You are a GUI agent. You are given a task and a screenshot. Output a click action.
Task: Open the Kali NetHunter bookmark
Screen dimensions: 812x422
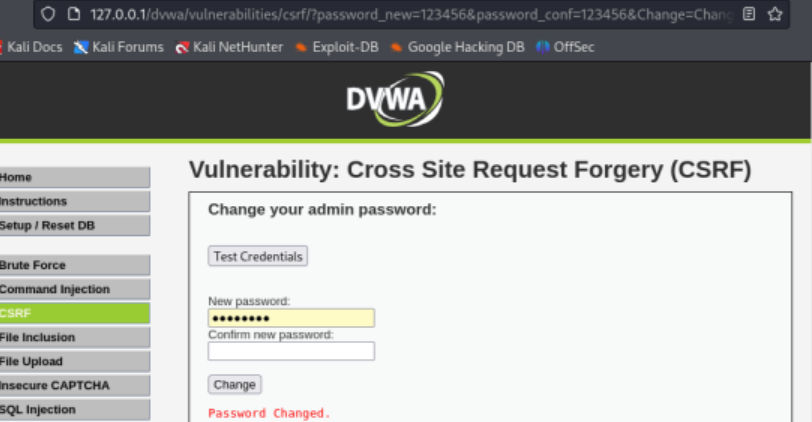(x=229, y=47)
